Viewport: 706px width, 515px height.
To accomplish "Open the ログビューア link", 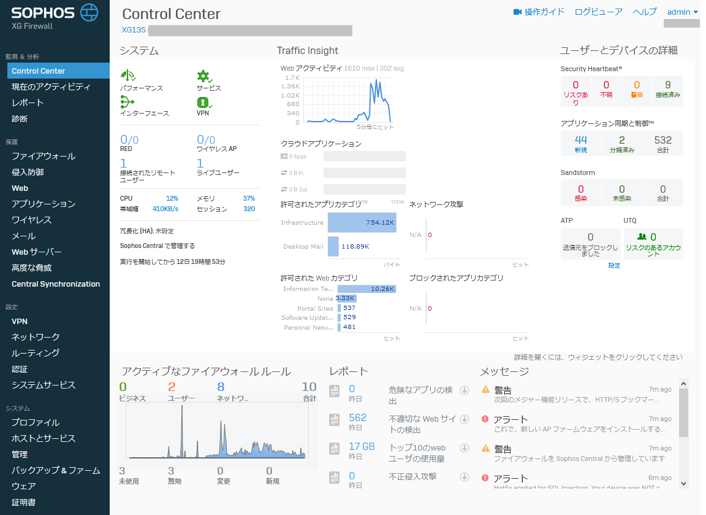I will 598,13.
